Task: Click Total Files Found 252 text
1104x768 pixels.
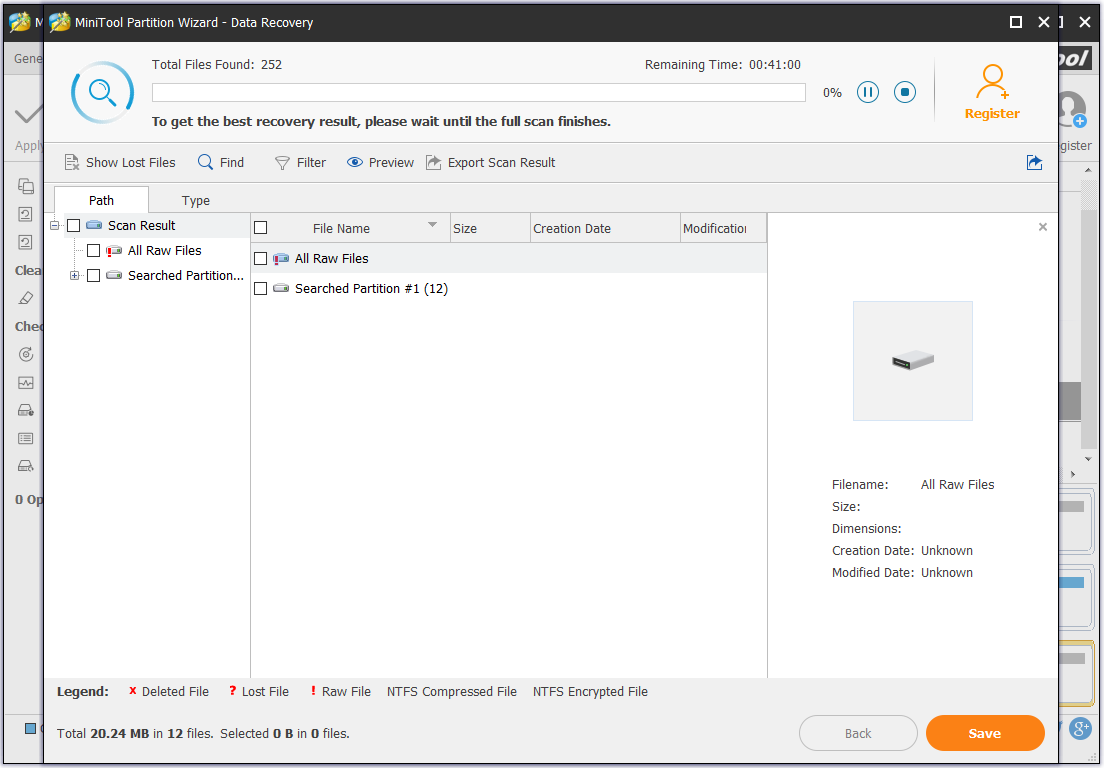Action: click(217, 65)
